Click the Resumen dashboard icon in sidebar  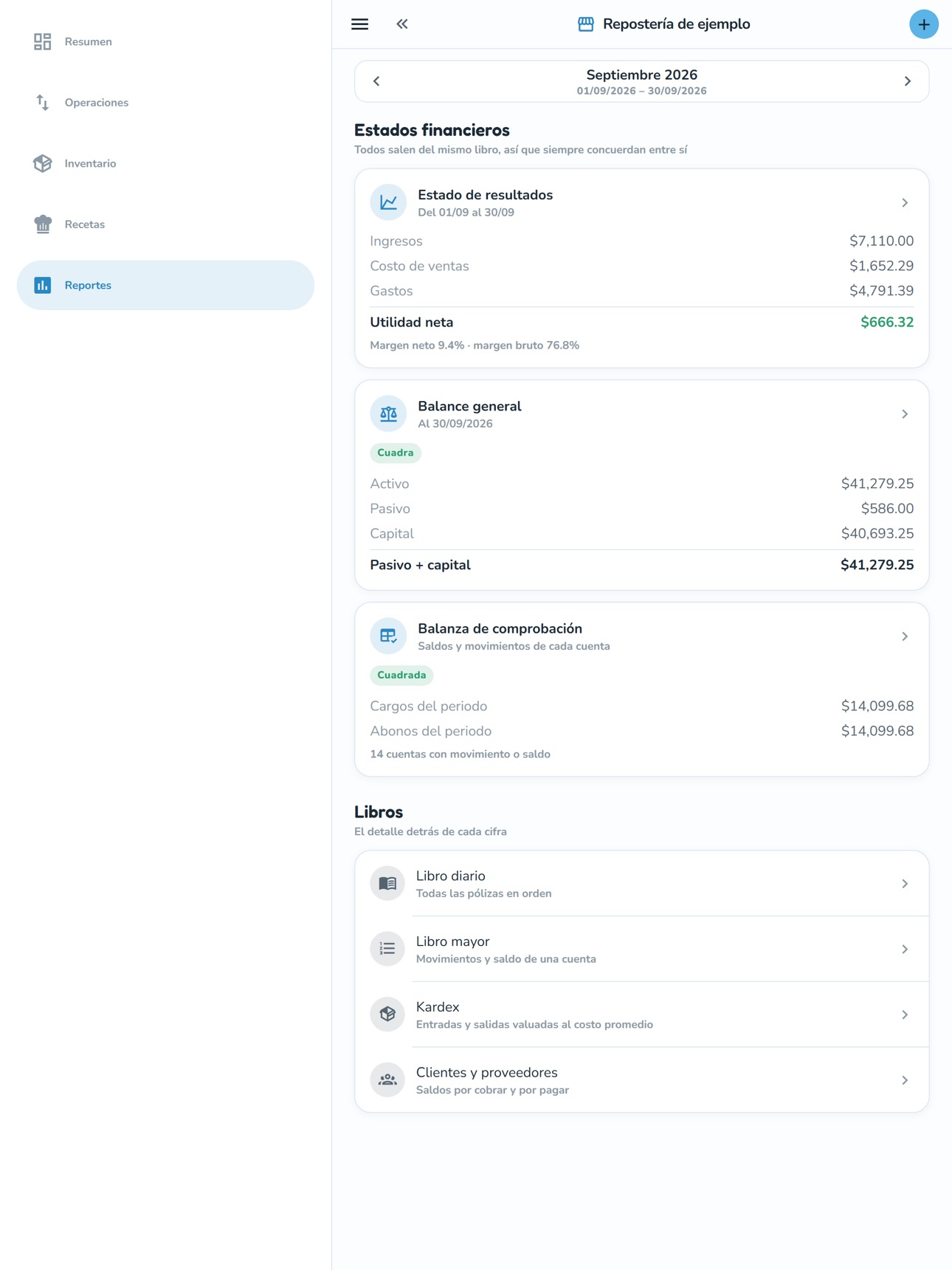[43, 42]
